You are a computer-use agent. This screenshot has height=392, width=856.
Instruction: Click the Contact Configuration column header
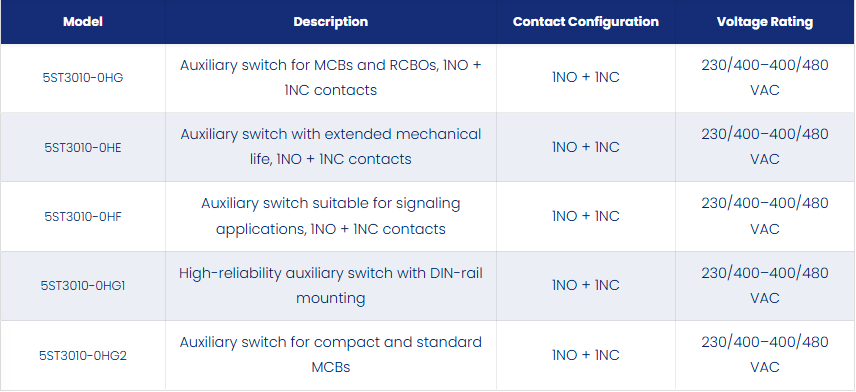click(x=586, y=22)
